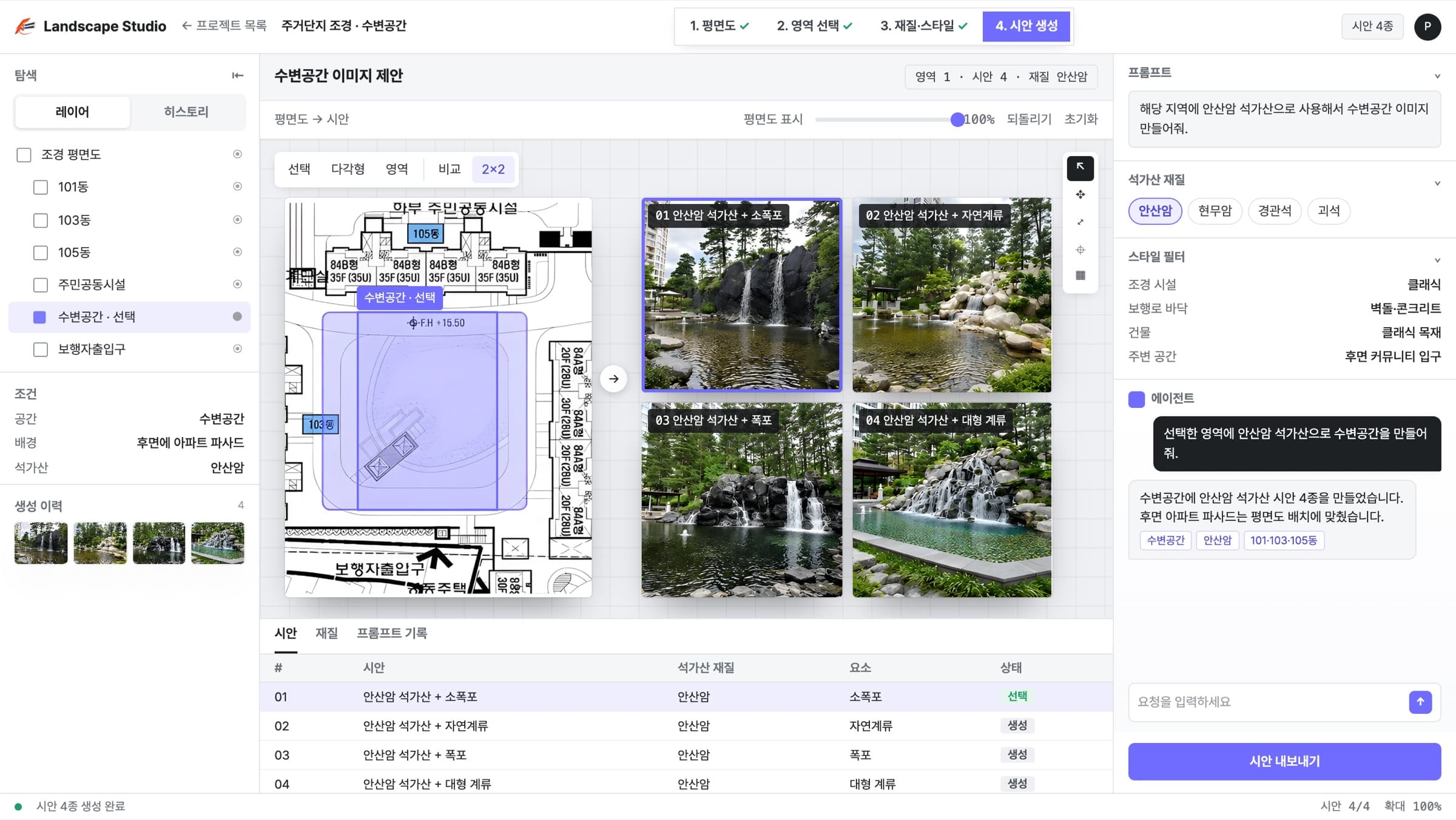Switch to the 히스토리 tab

[x=186, y=112]
